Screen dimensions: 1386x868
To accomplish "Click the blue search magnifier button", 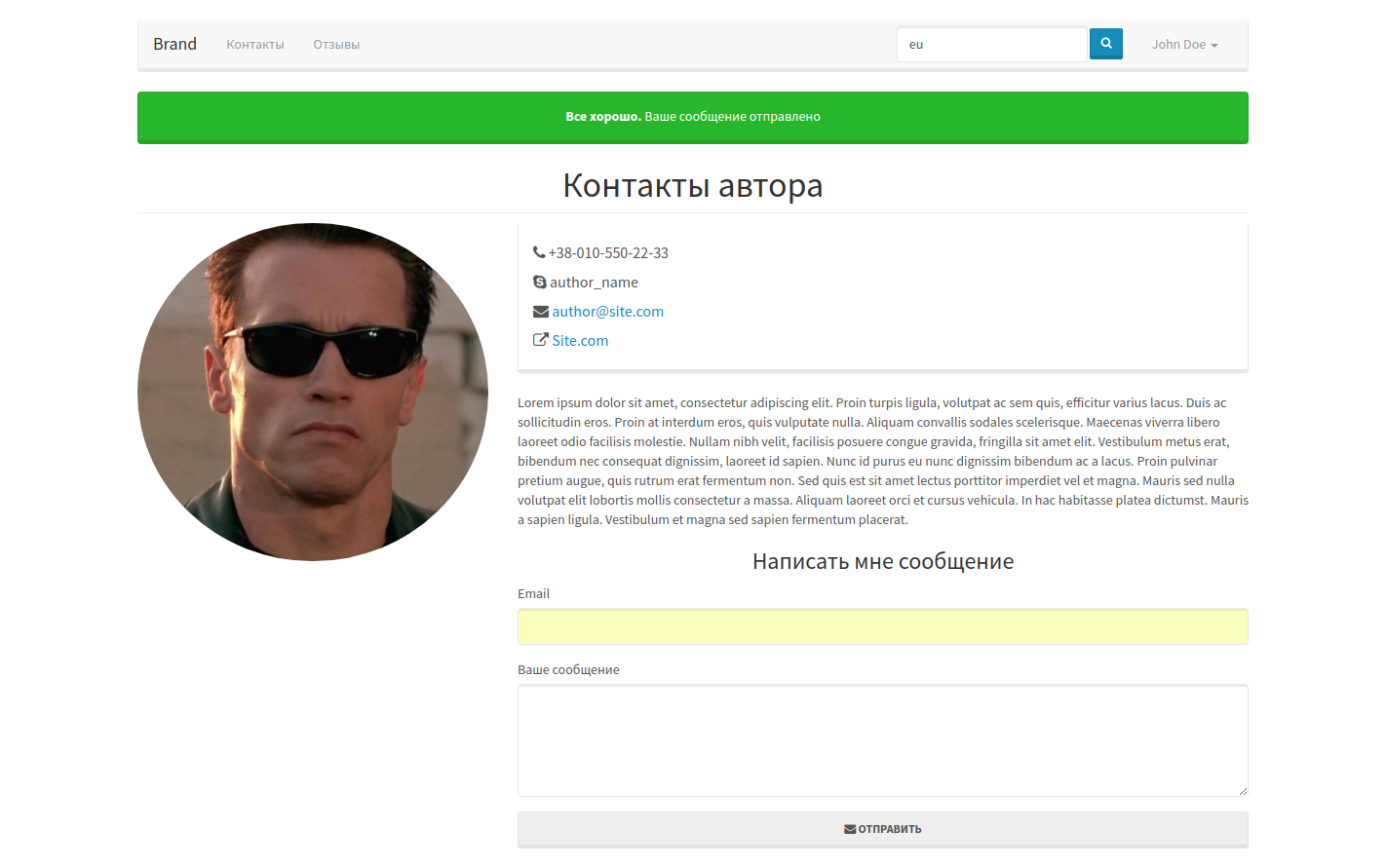I will tap(1105, 44).
